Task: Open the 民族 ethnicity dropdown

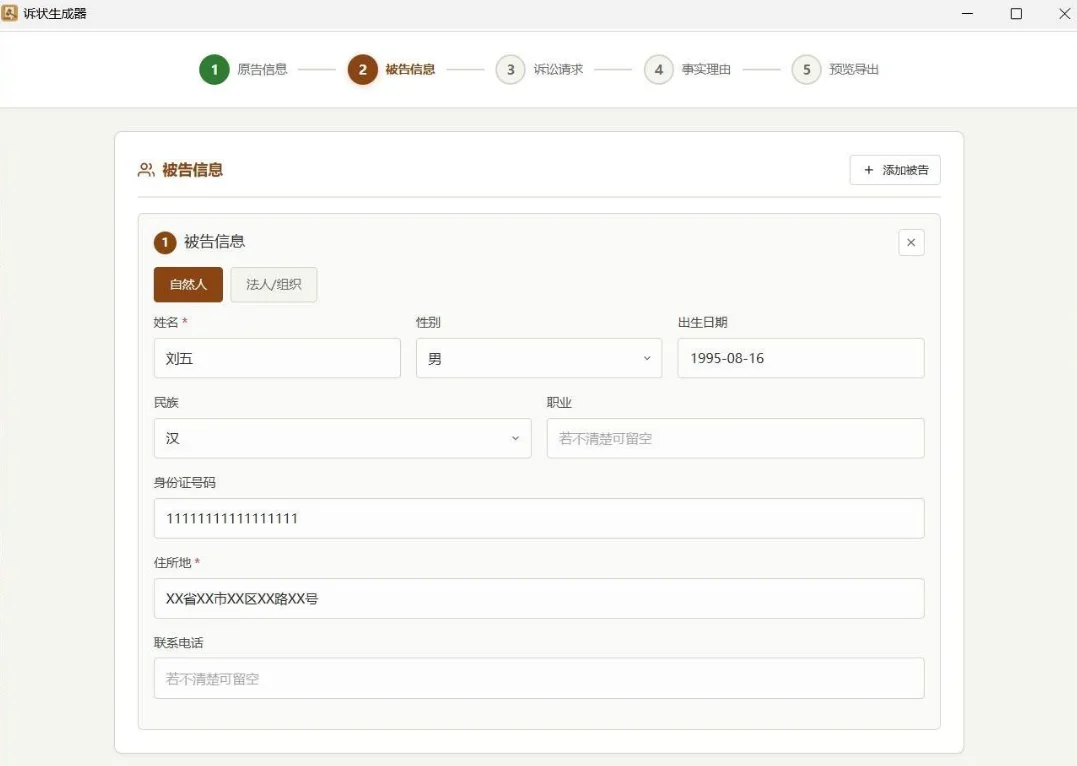Action: click(x=342, y=438)
